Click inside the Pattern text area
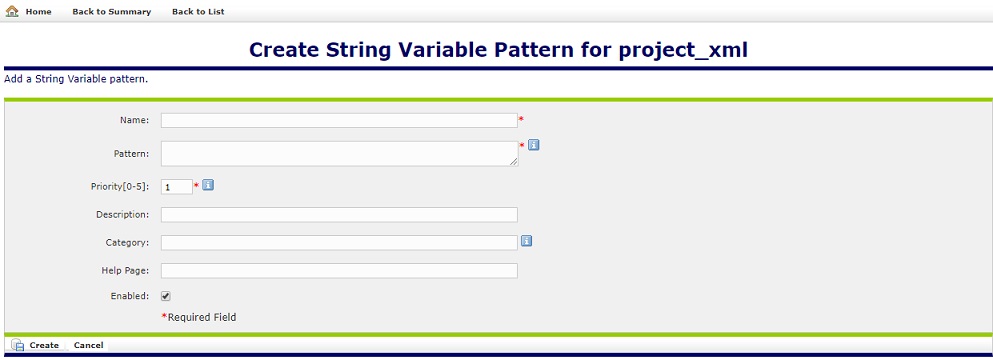Image resolution: width=993 pixels, height=360 pixels. point(339,153)
